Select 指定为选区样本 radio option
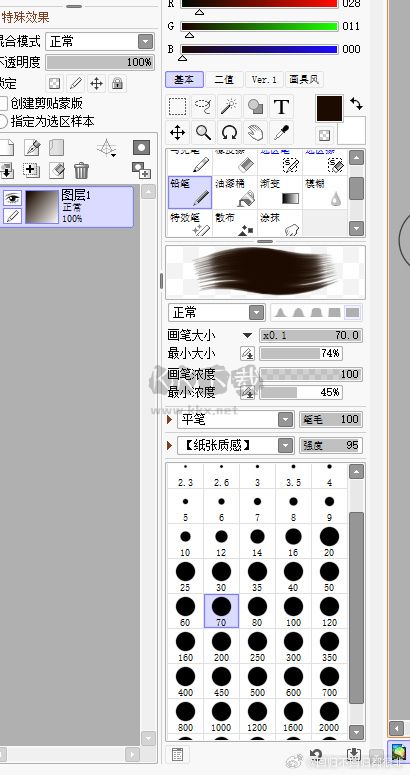This screenshot has height=775, width=410. [x=2, y=121]
